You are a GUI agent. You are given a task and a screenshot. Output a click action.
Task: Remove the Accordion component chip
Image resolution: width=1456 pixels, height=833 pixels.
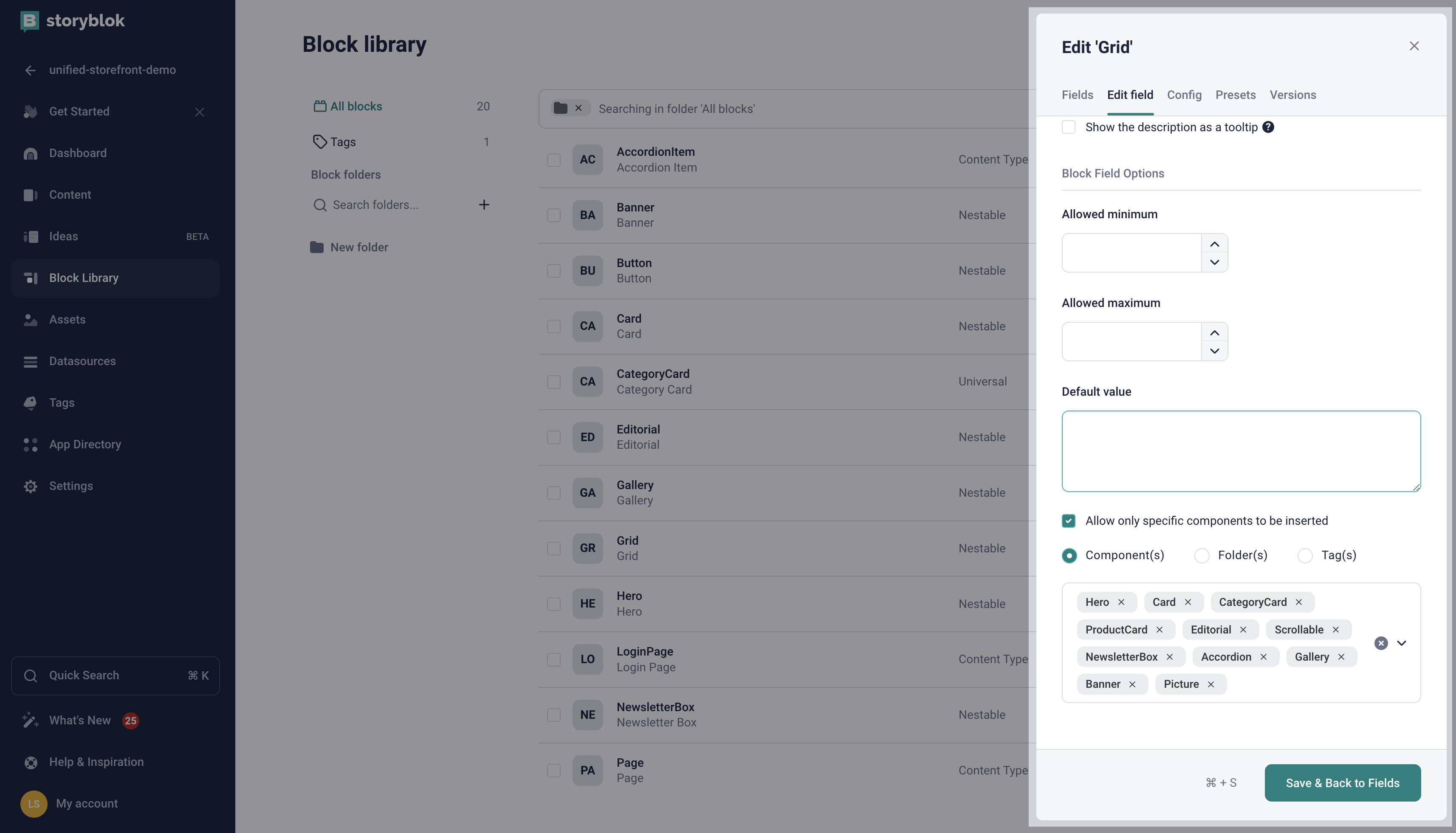[x=1263, y=657]
